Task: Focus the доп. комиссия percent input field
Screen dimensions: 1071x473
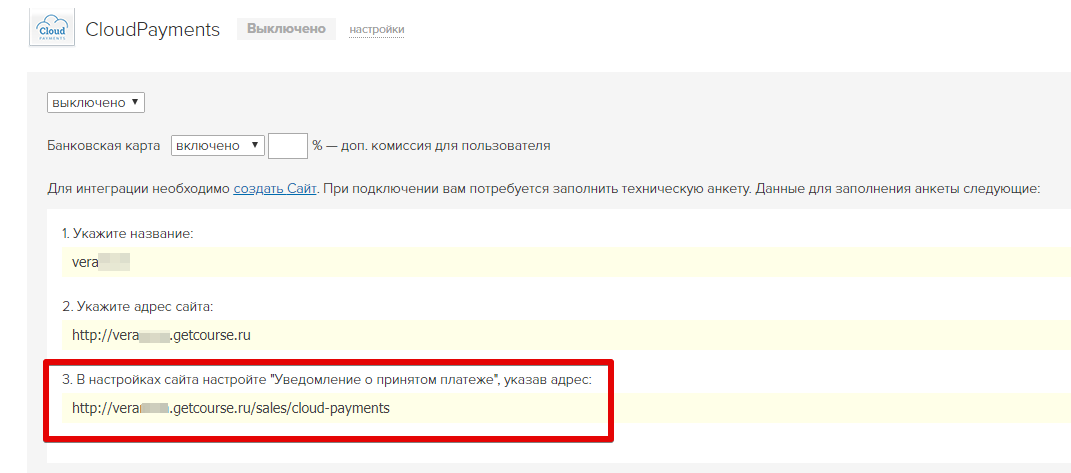Action: pos(288,146)
